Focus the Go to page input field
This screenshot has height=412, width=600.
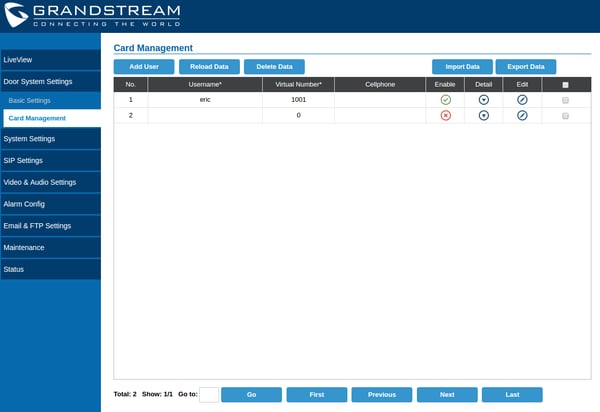[209, 395]
